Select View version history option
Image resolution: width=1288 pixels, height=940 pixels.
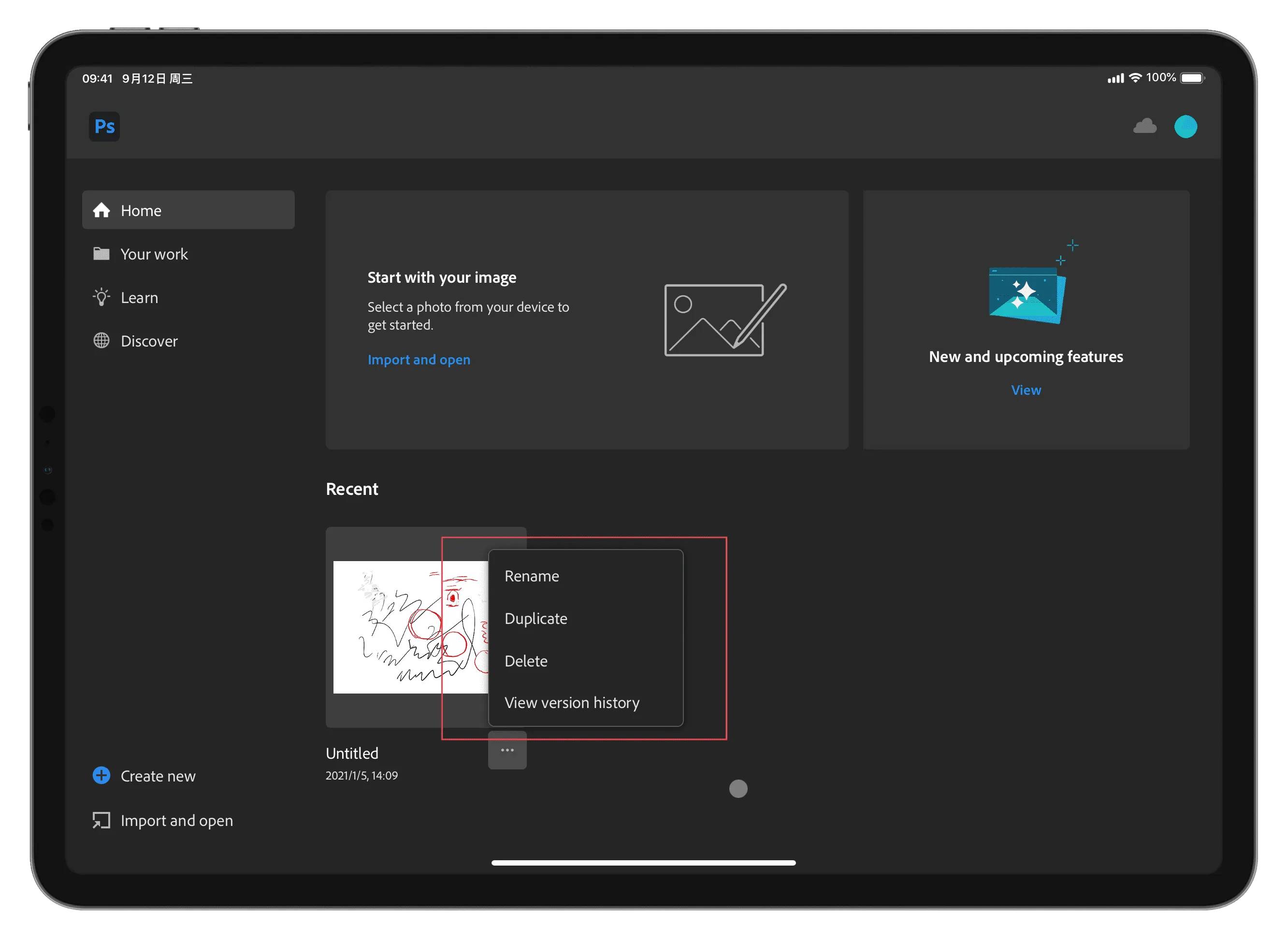(571, 703)
